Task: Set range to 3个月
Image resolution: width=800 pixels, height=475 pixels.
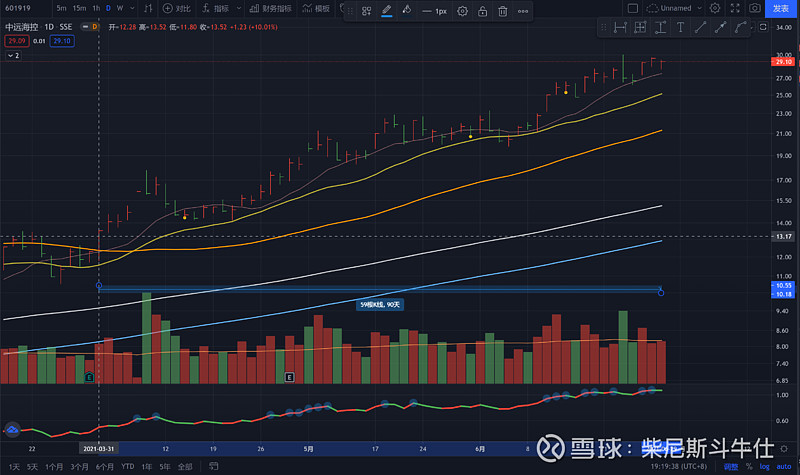Action: coord(79,466)
